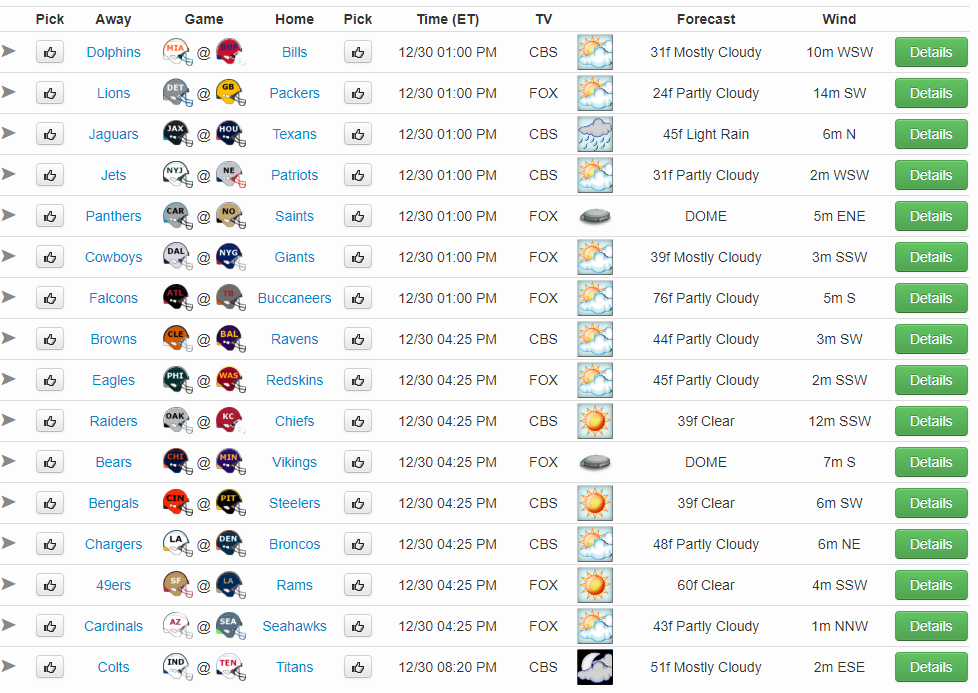Expand the Falcons at Buccaneers row arrow

[x=8, y=296]
